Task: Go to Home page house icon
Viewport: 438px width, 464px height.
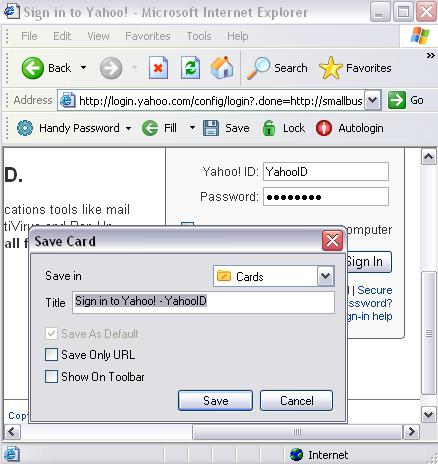Action: (222, 68)
